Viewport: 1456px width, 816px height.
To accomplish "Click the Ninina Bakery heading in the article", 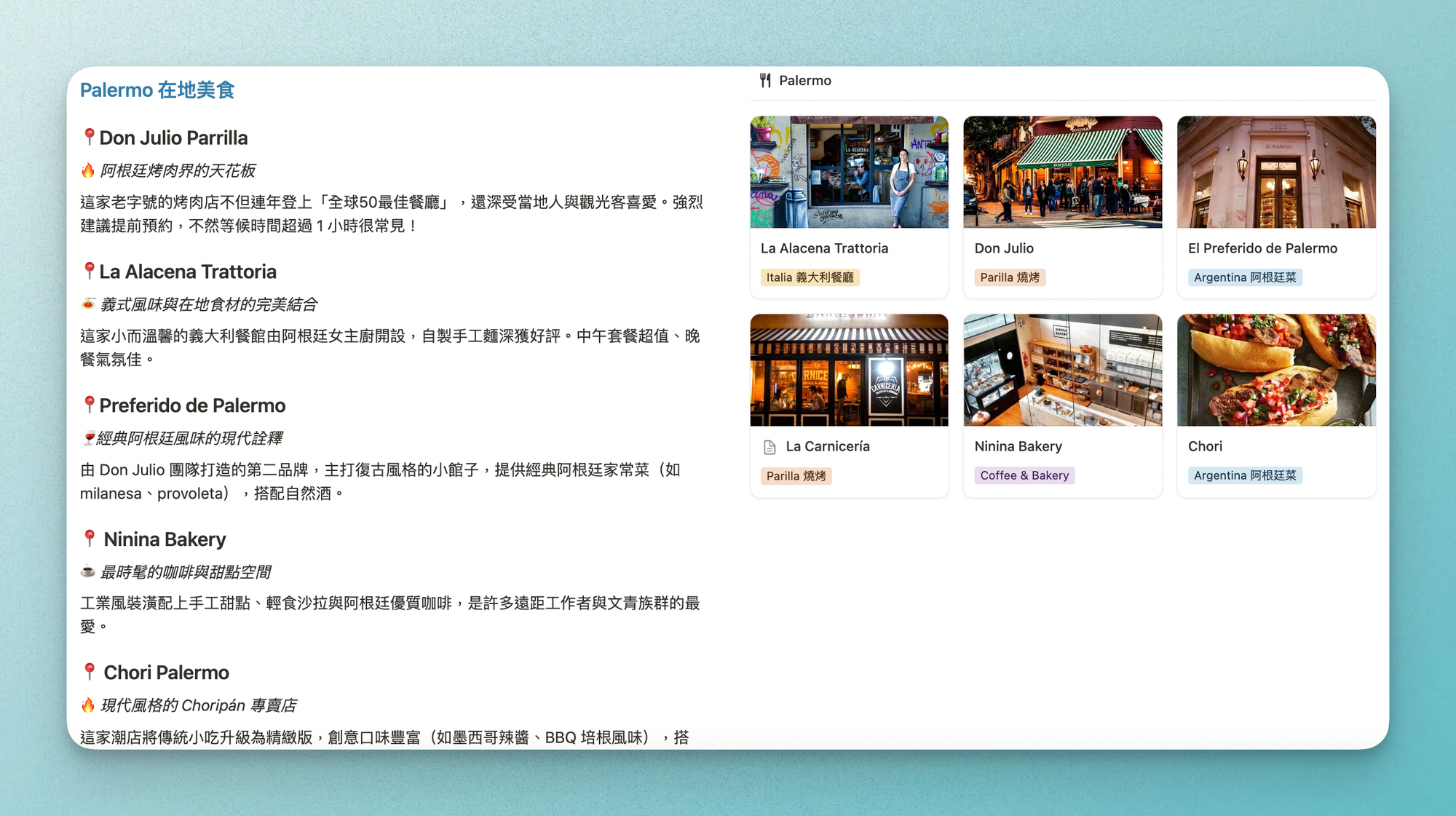I will pos(165,539).
